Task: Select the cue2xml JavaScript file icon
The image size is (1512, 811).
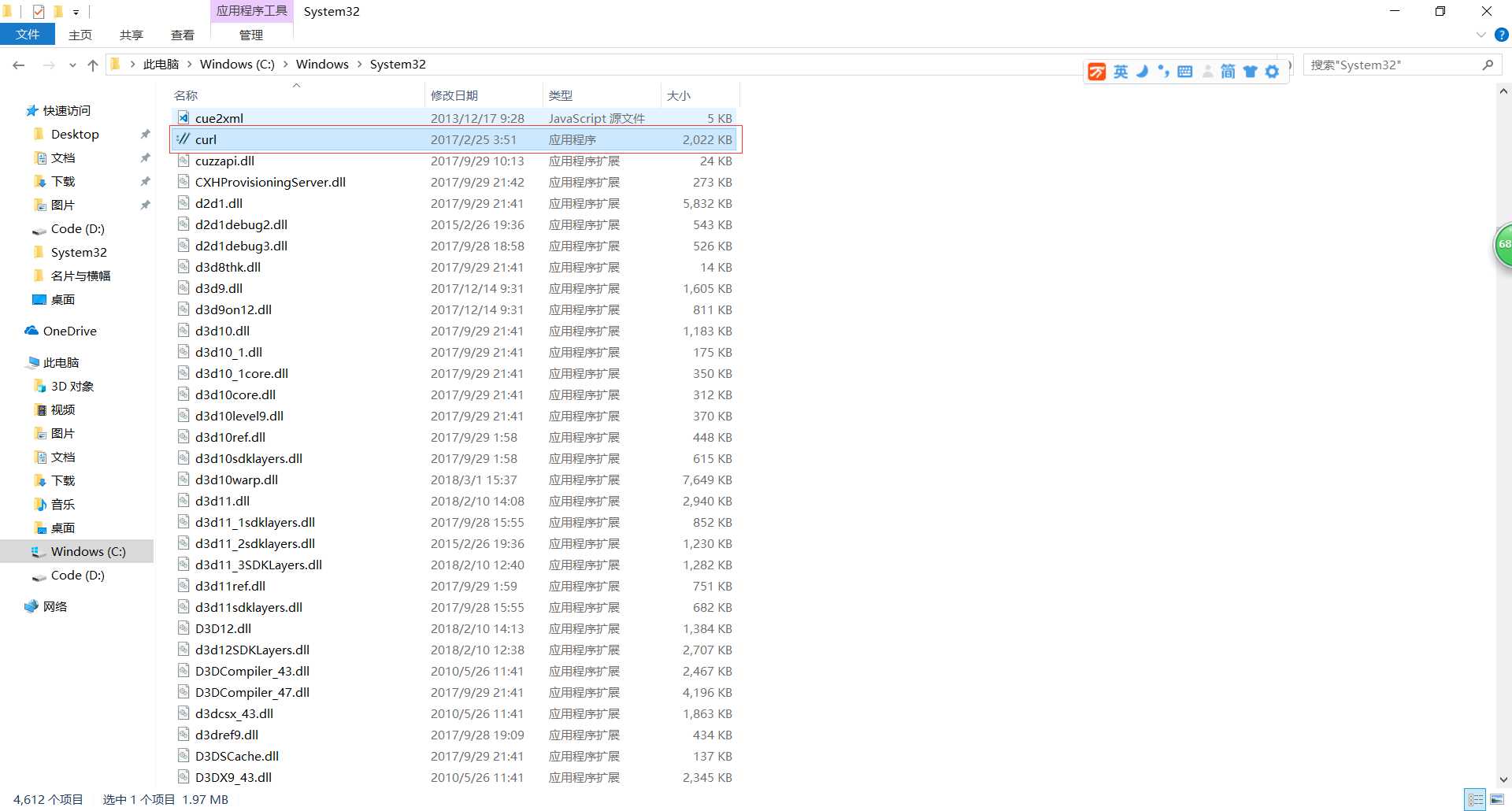Action: click(x=183, y=118)
